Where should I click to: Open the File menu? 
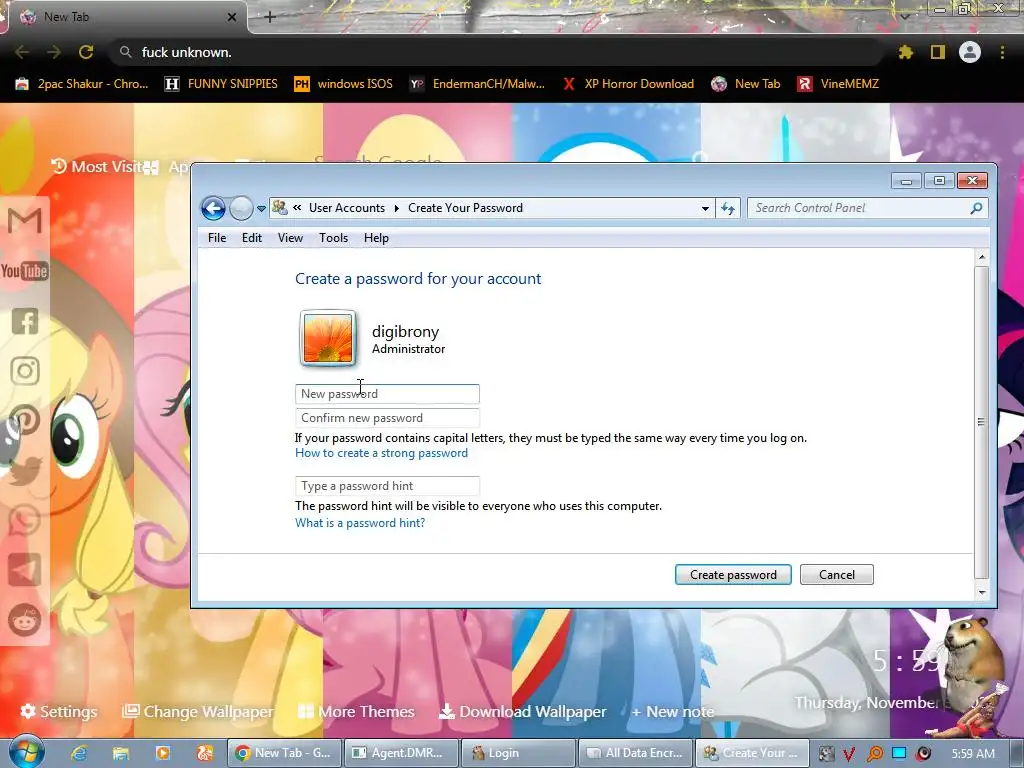217,238
